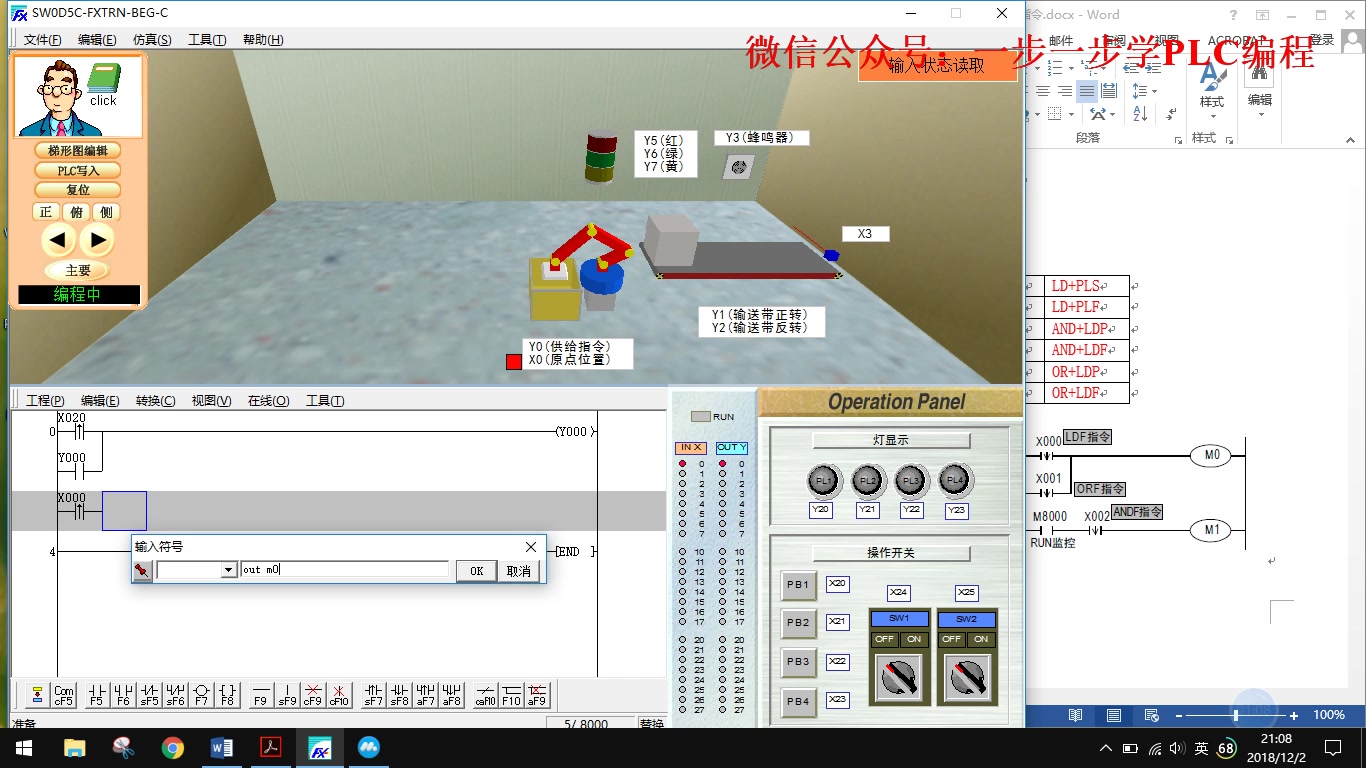Open the 工程(P) menu in ladder editor
The width and height of the screenshot is (1366, 768).
point(45,401)
